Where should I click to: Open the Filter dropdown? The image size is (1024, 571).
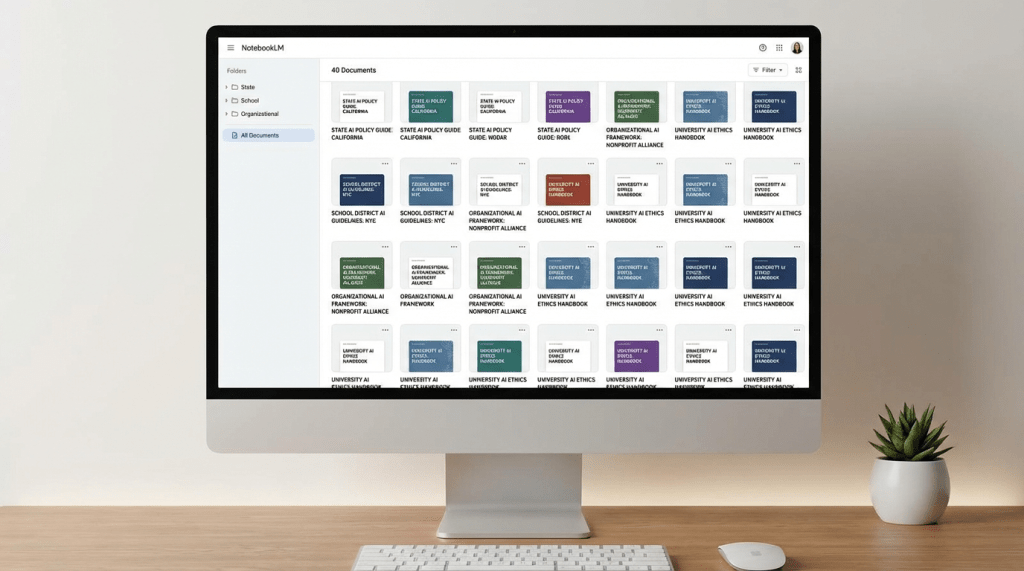click(768, 70)
